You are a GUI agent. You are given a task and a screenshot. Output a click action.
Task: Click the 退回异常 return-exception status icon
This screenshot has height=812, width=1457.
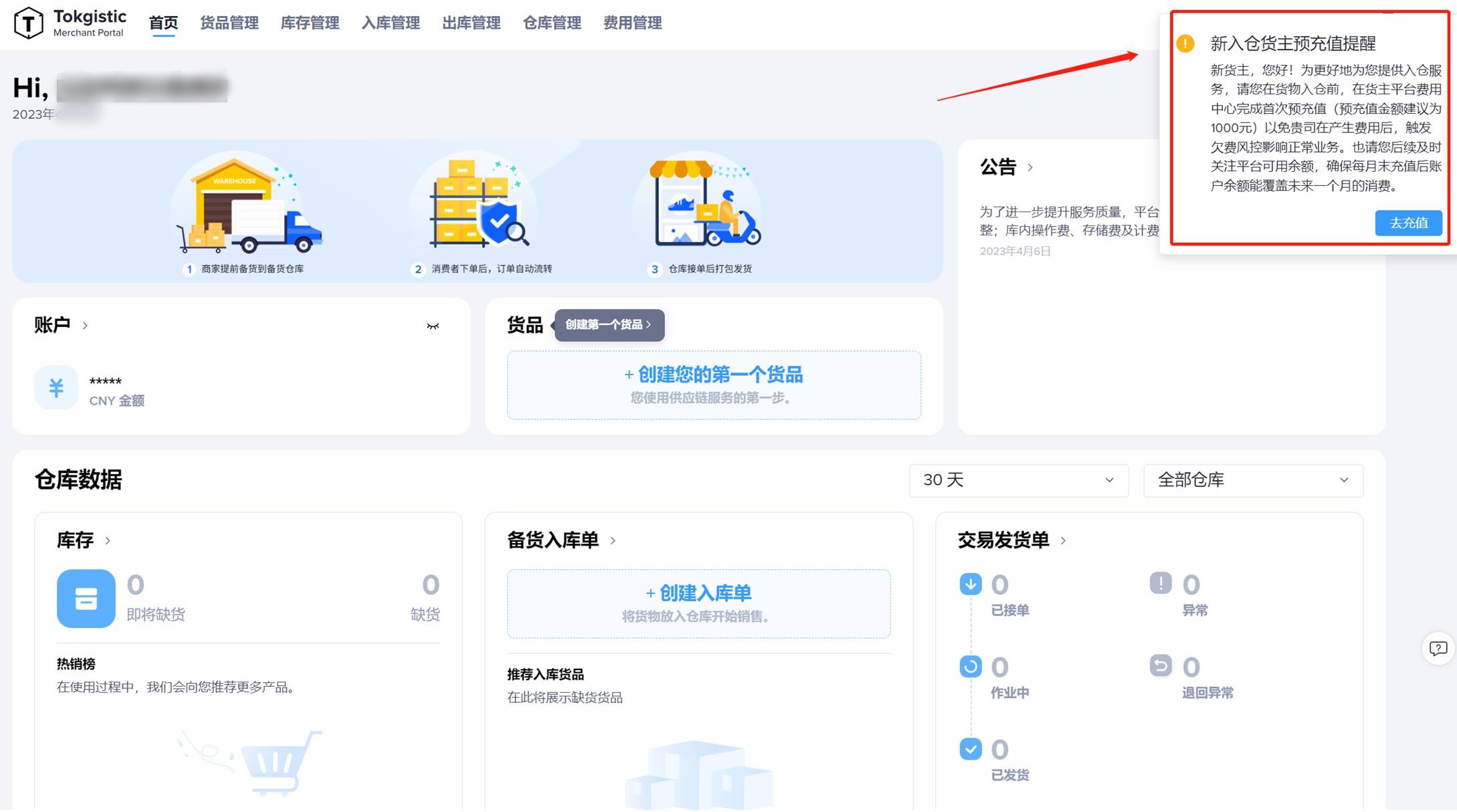pos(1161,666)
